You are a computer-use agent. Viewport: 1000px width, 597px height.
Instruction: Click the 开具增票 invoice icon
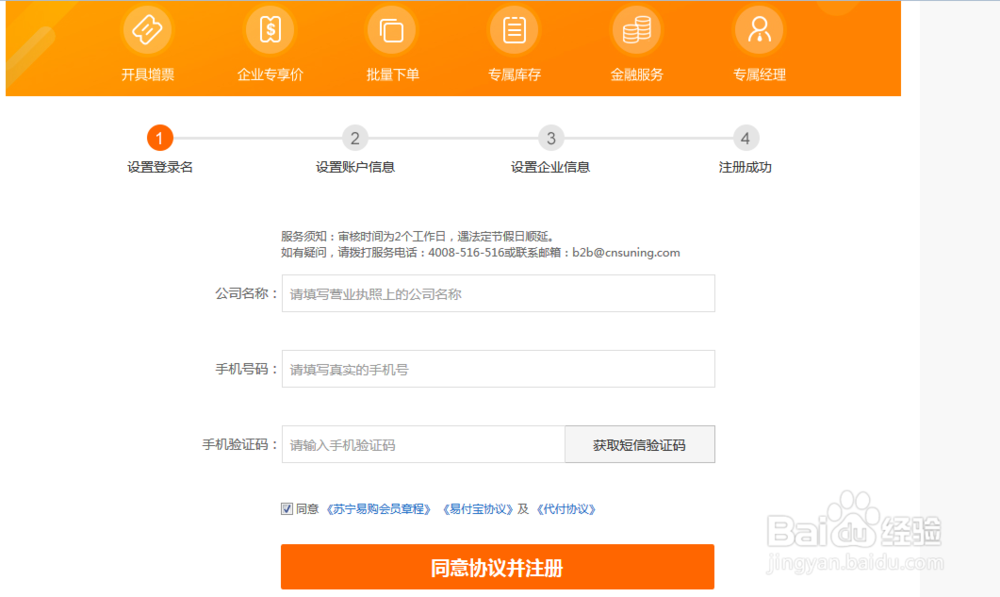coord(147,29)
